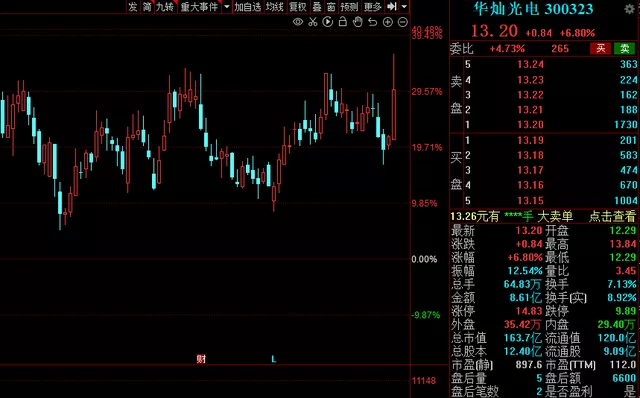Select the scissors cut tool

point(313,22)
